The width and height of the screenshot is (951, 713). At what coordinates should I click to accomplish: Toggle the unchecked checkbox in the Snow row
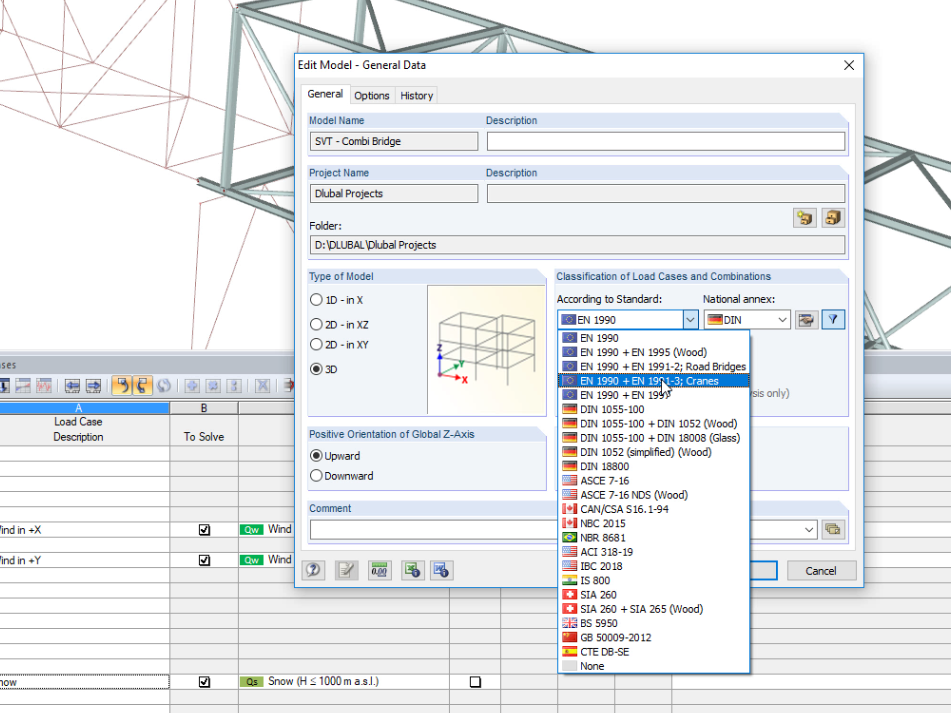pyautogui.click(x=476, y=682)
